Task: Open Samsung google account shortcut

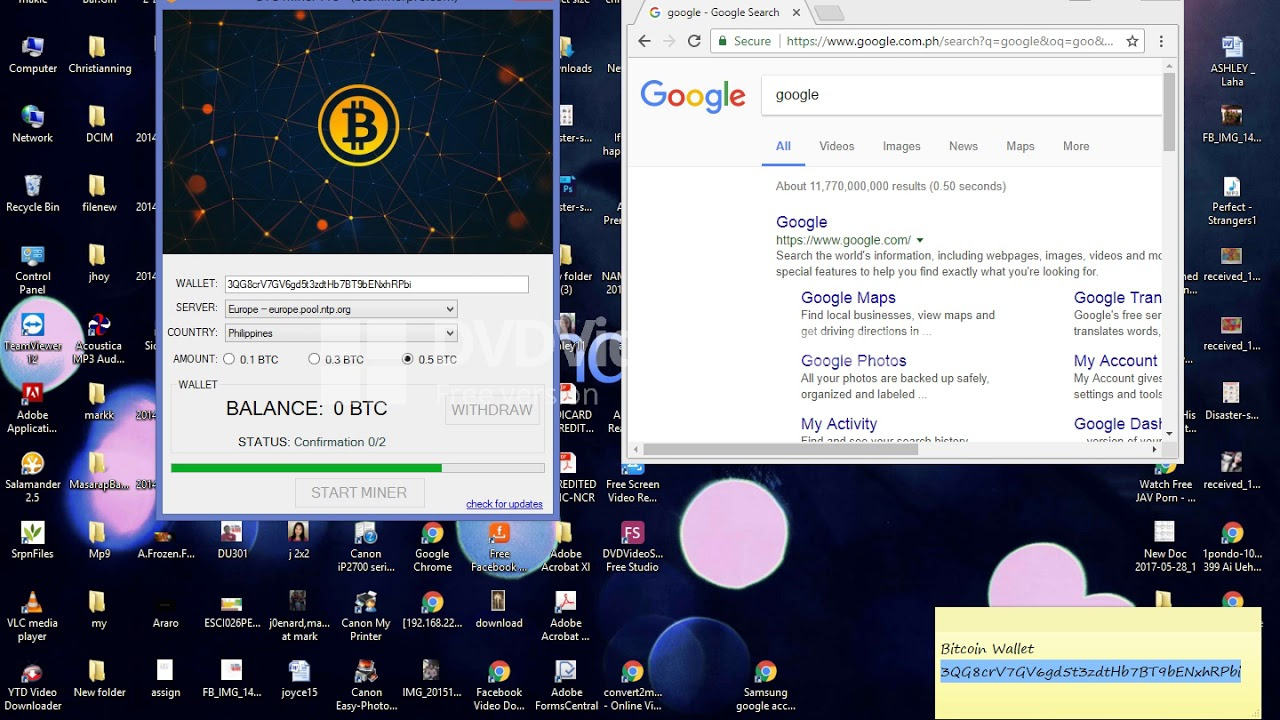Action: (766, 685)
